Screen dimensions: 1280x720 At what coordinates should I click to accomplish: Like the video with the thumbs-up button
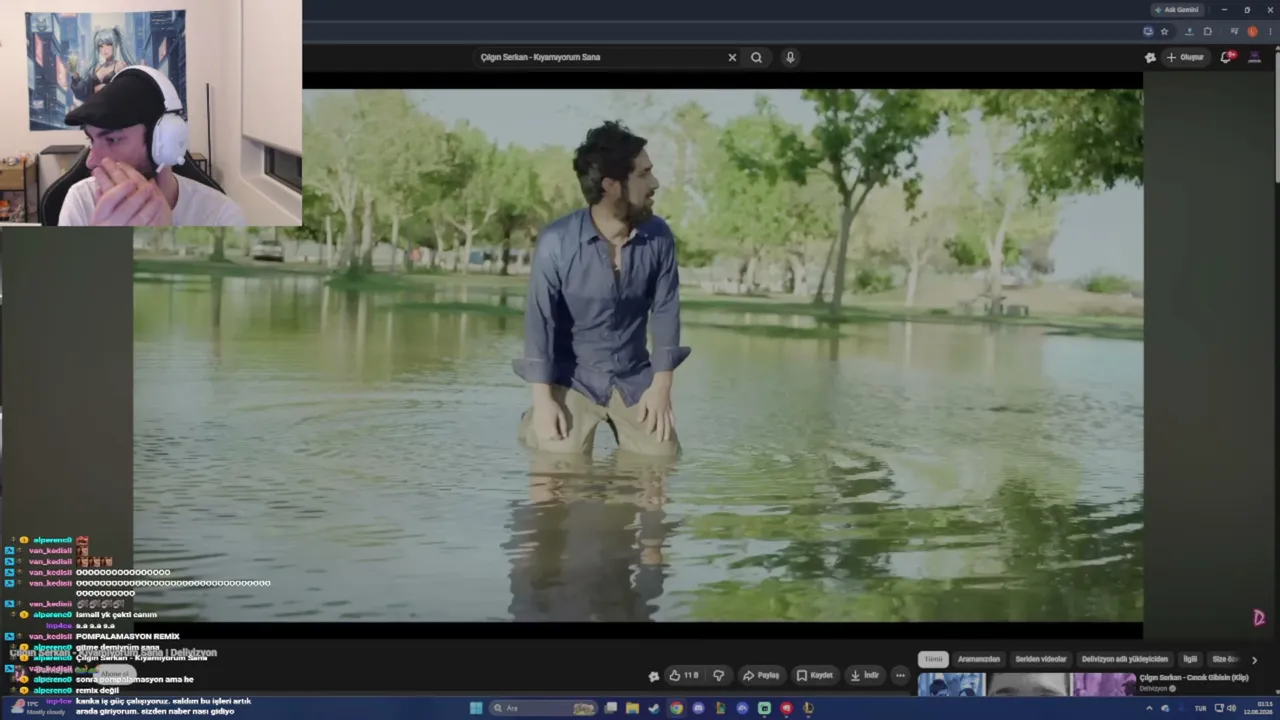pyautogui.click(x=684, y=675)
